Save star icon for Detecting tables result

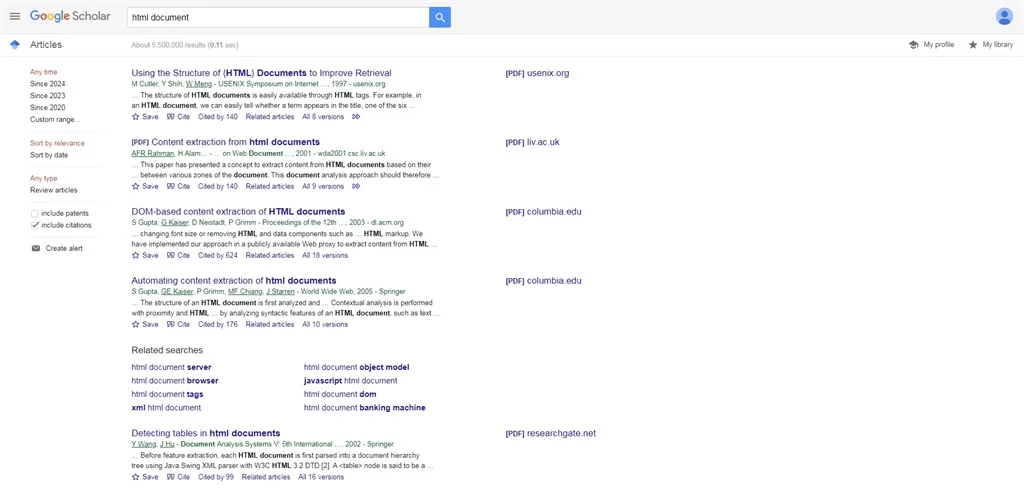136,477
